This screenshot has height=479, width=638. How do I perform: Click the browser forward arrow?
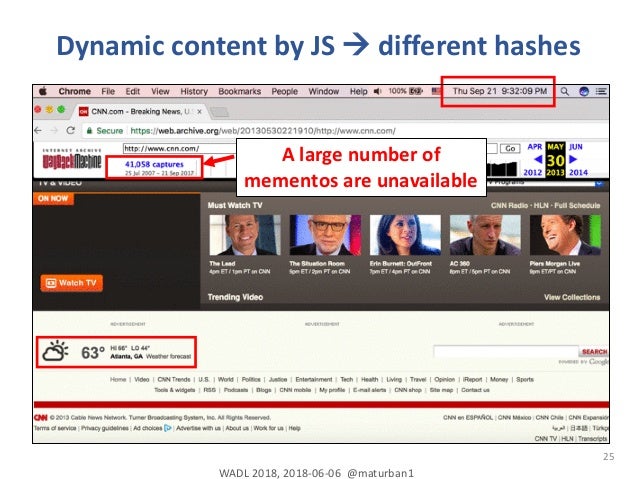(54, 131)
